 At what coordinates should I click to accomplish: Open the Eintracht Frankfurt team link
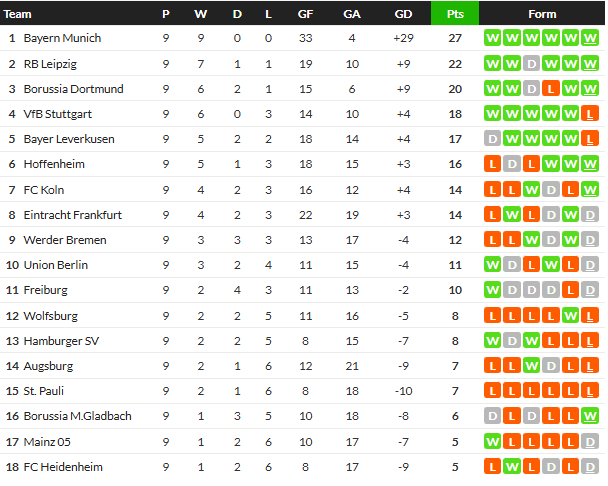(x=72, y=215)
